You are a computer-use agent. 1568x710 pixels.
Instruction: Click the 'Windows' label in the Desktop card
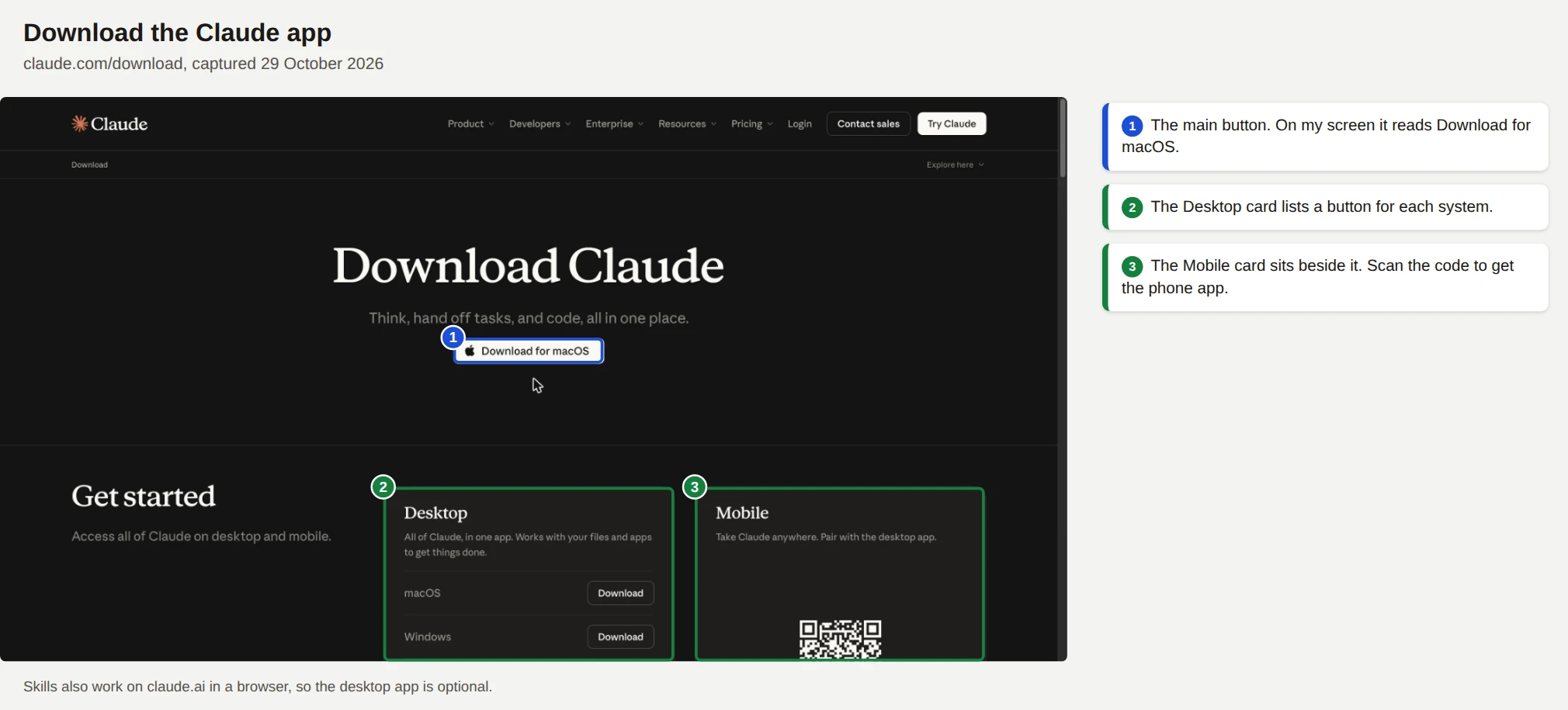pyautogui.click(x=427, y=637)
